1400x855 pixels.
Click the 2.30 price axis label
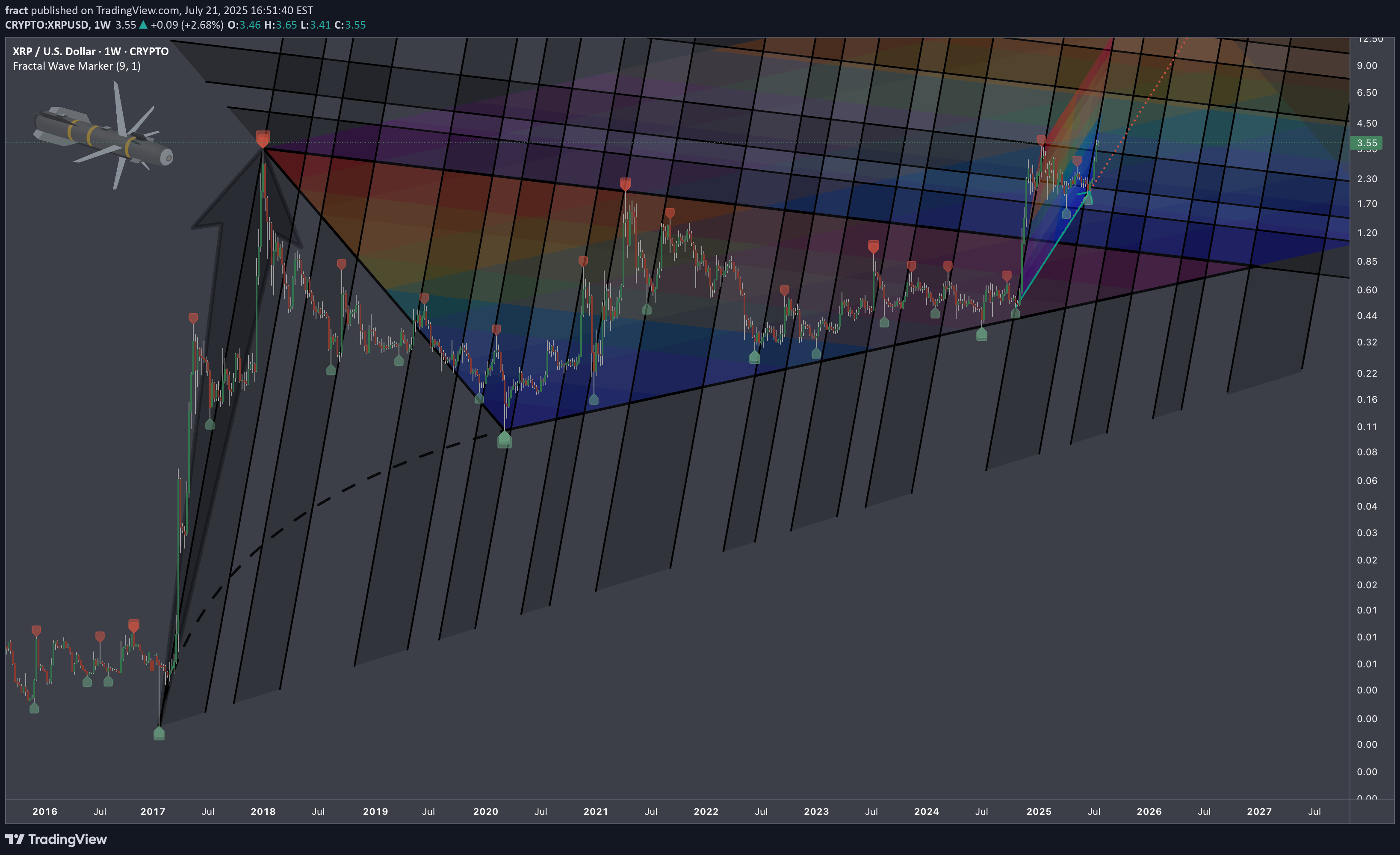pyautogui.click(x=1367, y=179)
